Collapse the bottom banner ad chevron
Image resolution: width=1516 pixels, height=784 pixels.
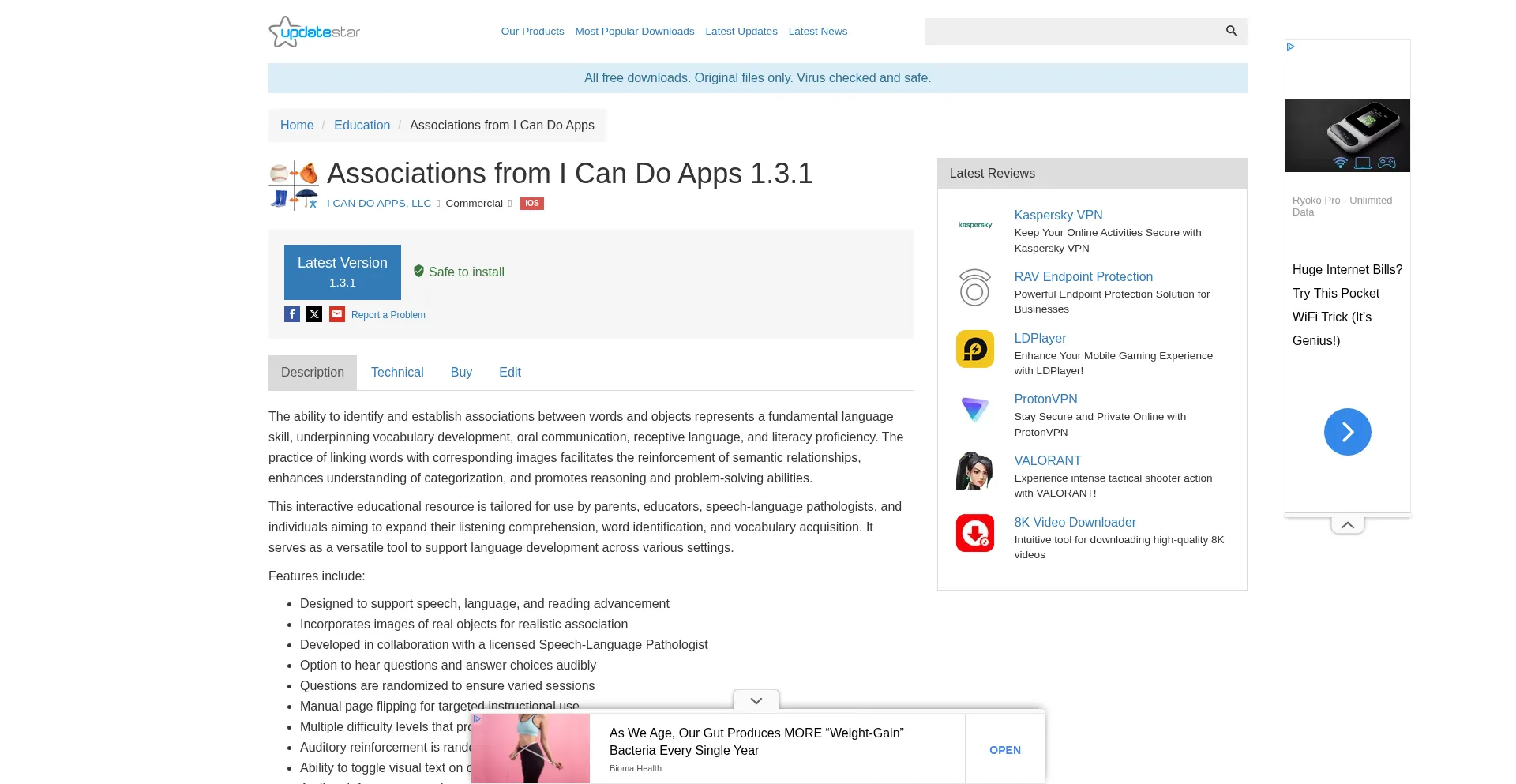pyautogui.click(x=756, y=700)
